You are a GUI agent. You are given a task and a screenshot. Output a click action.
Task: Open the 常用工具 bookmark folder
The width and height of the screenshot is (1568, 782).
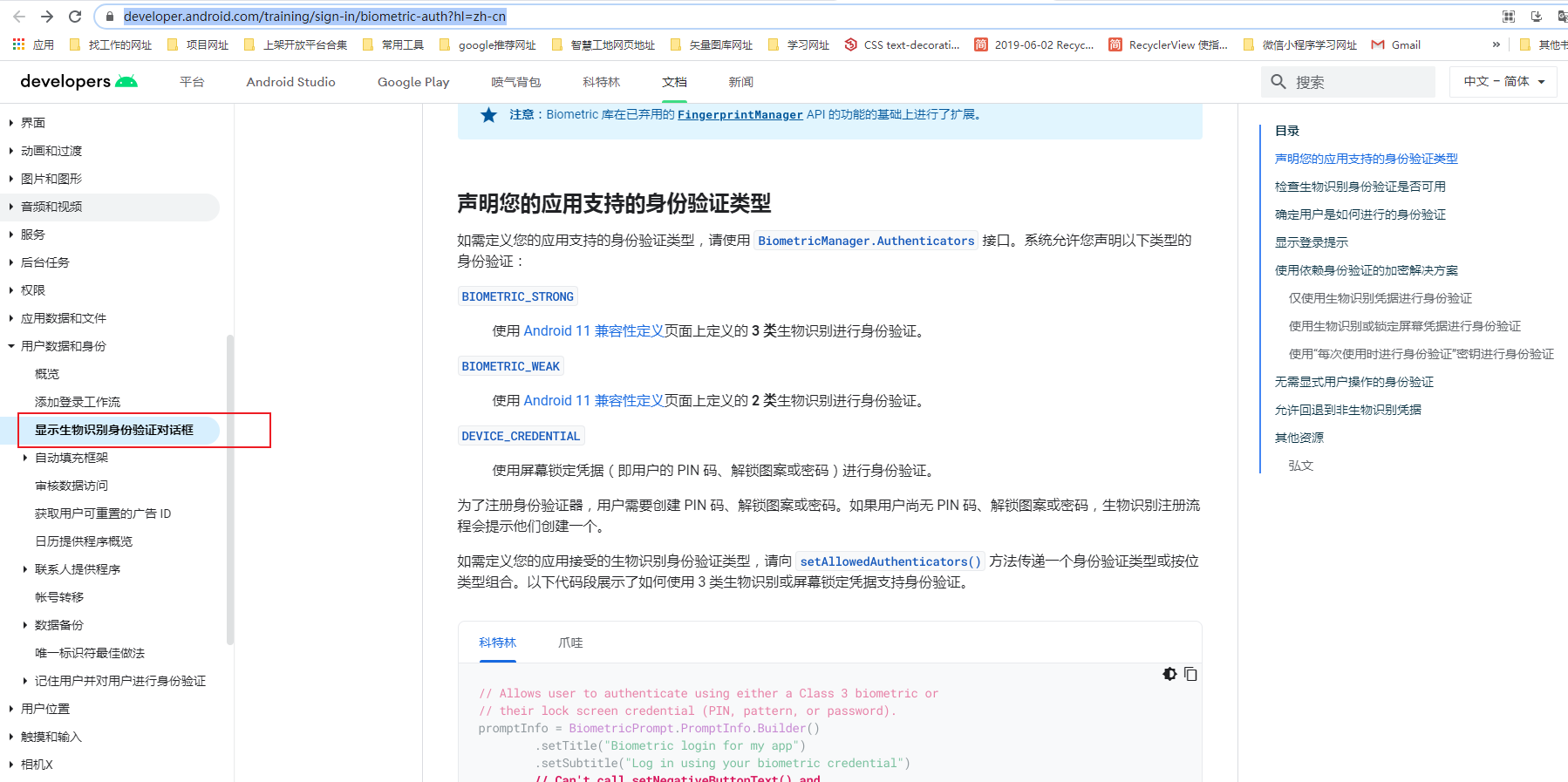click(x=393, y=44)
